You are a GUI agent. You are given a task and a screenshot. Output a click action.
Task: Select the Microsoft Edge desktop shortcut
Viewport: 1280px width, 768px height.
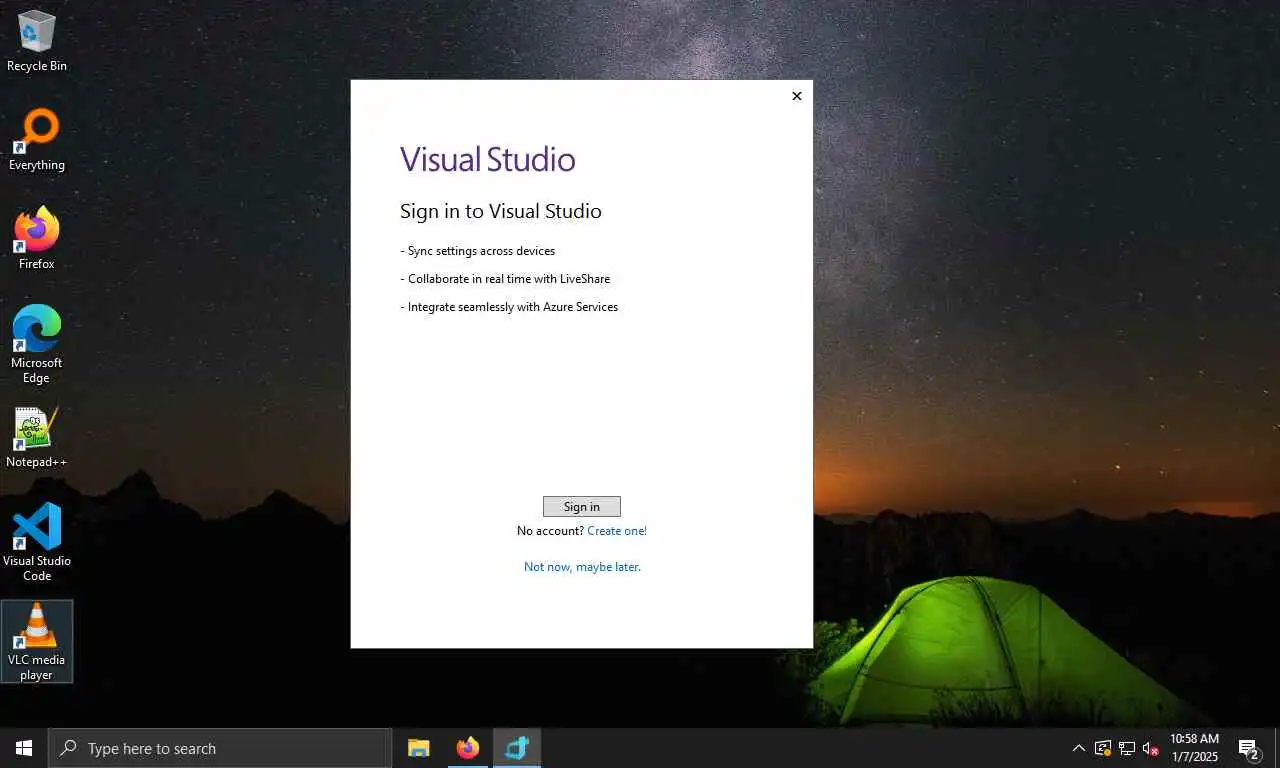pyautogui.click(x=37, y=345)
